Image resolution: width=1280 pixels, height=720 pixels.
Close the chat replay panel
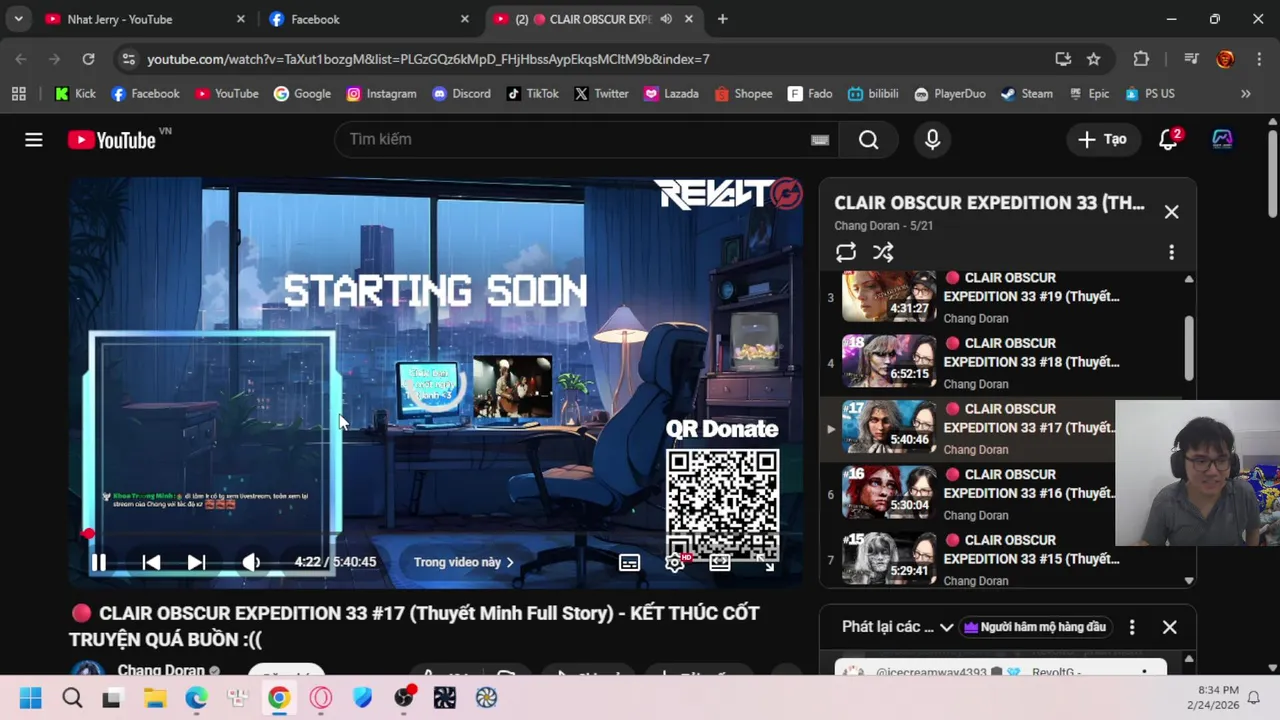coord(1169,627)
